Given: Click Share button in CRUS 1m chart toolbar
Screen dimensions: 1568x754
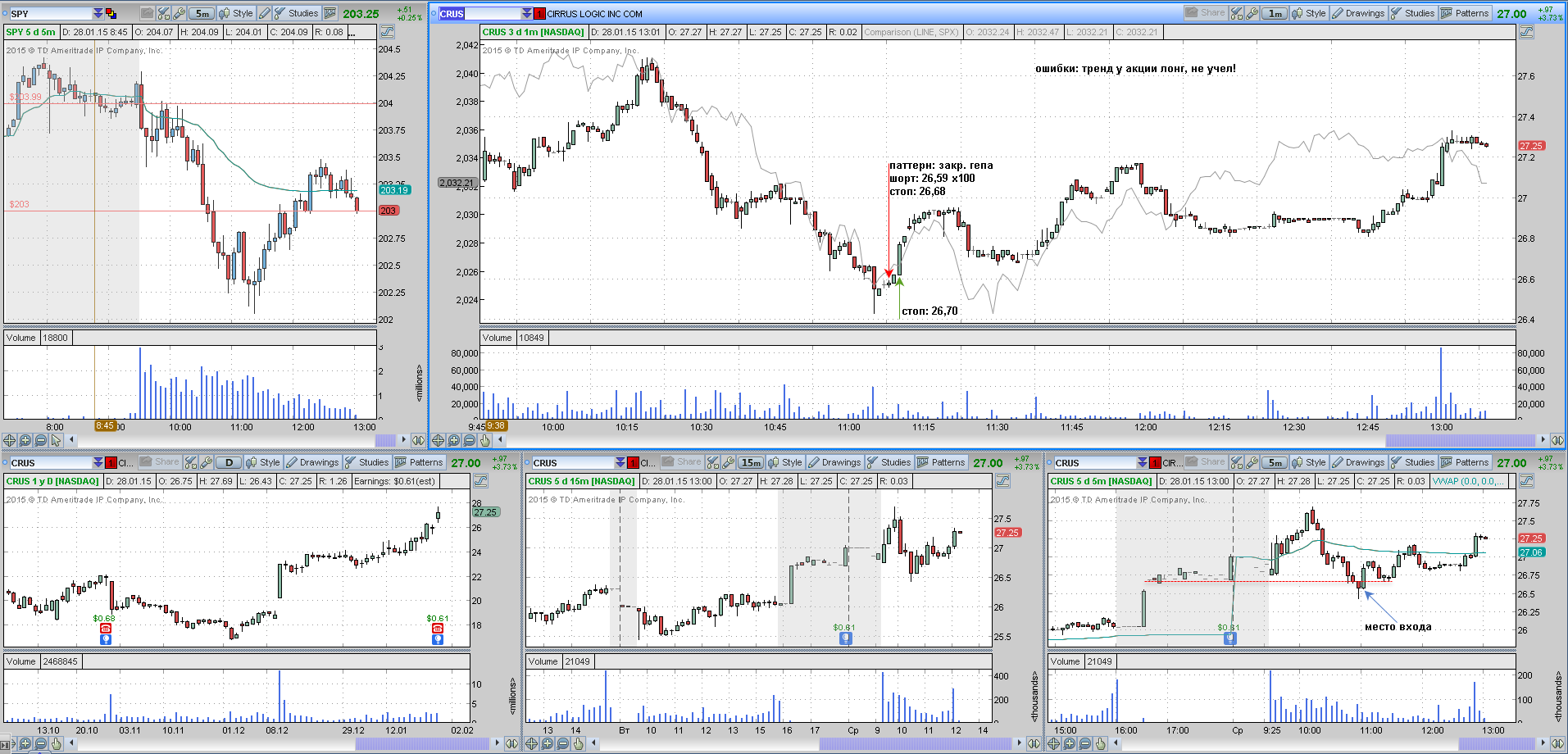Looking at the screenshot, I should click(1206, 13).
